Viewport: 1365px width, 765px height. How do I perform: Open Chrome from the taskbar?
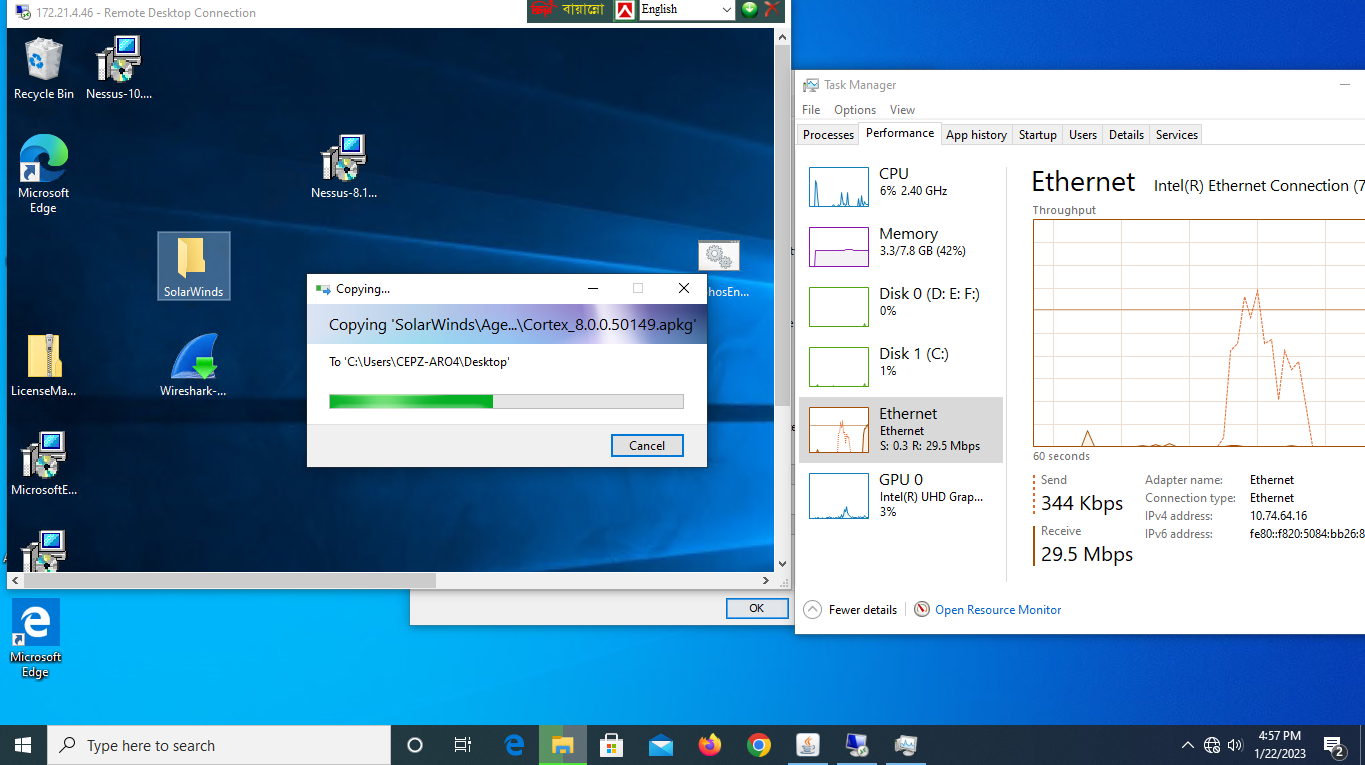pos(759,745)
